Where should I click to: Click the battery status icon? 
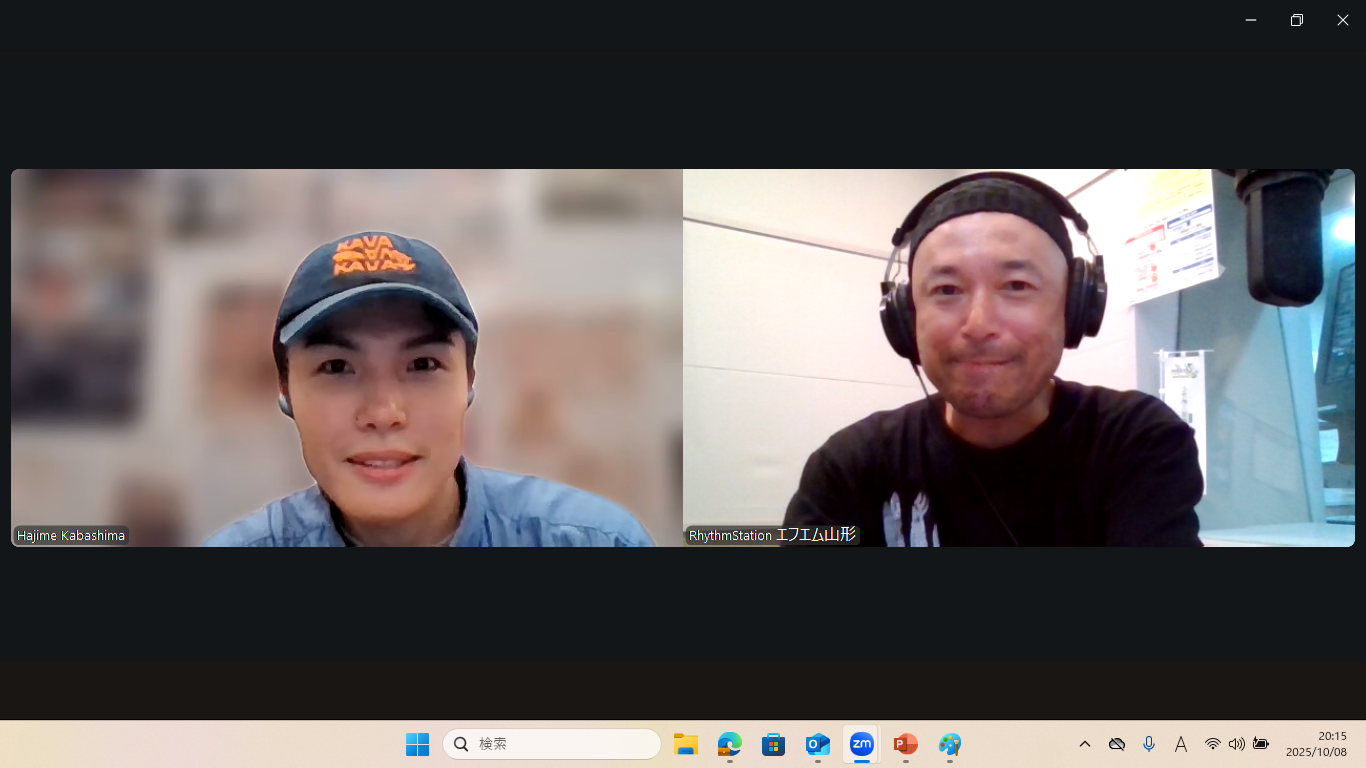click(x=1261, y=744)
